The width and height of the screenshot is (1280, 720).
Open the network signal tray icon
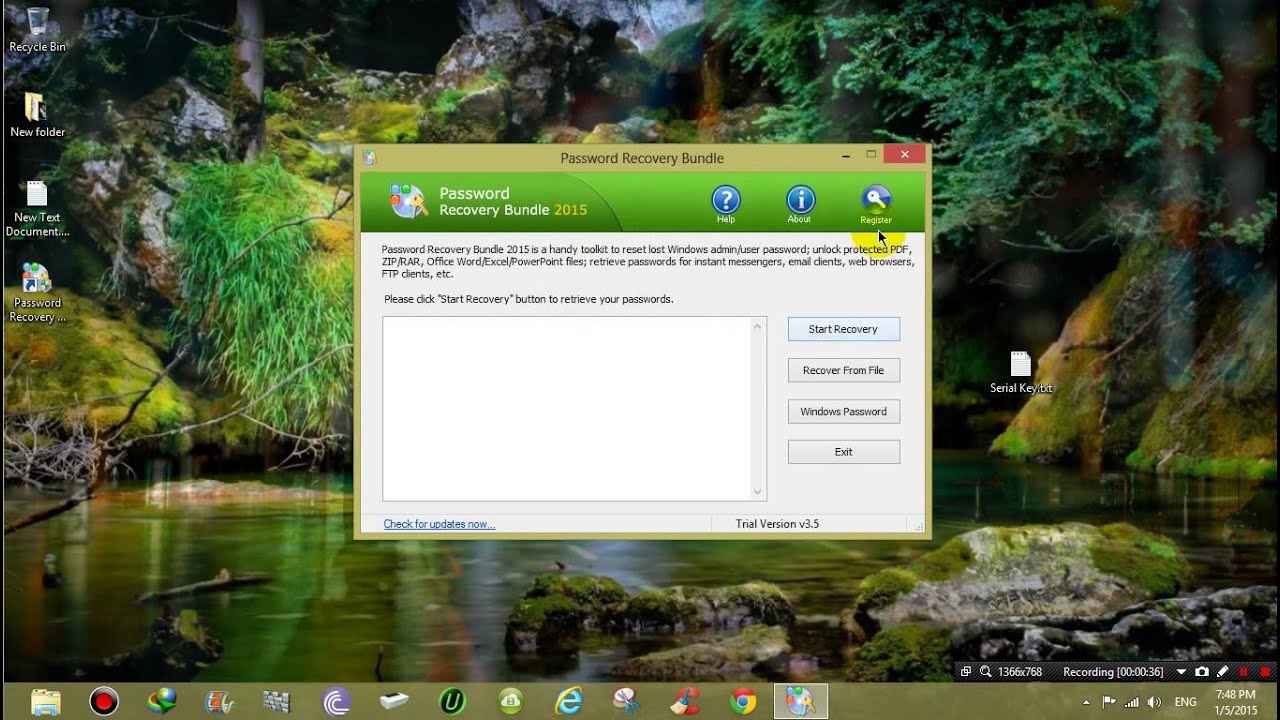tap(1133, 702)
